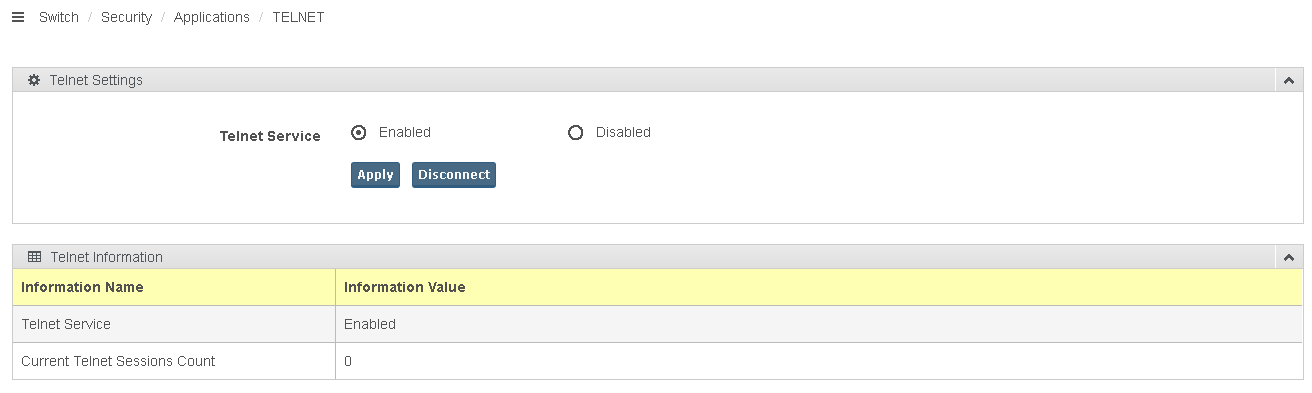Apply the Telnet service setting
This screenshot has height=393, width=1312.
tap(375, 175)
